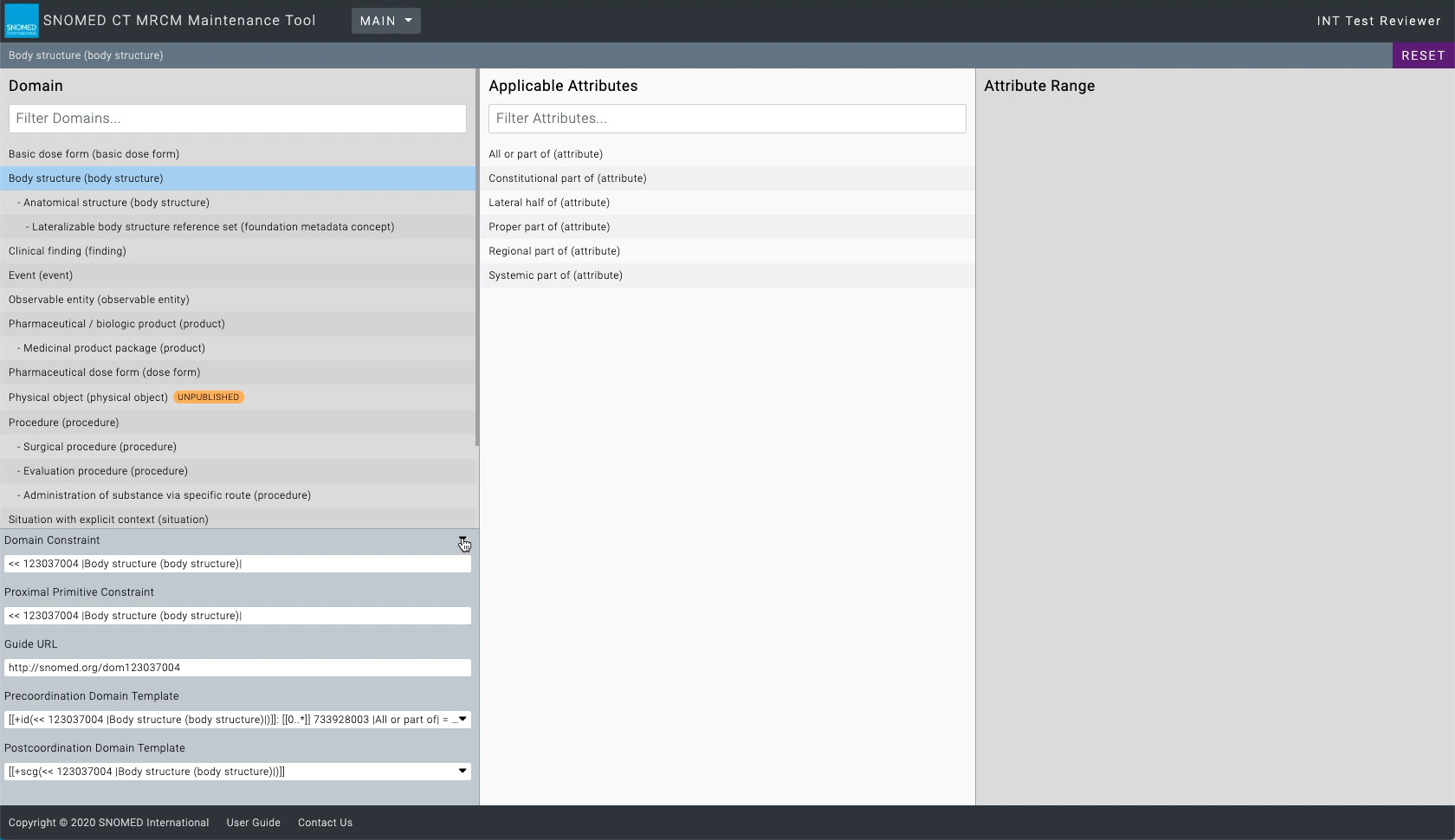The image size is (1455, 840).
Task: Focus the Filter Attributes field
Action: tap(727, 119)
